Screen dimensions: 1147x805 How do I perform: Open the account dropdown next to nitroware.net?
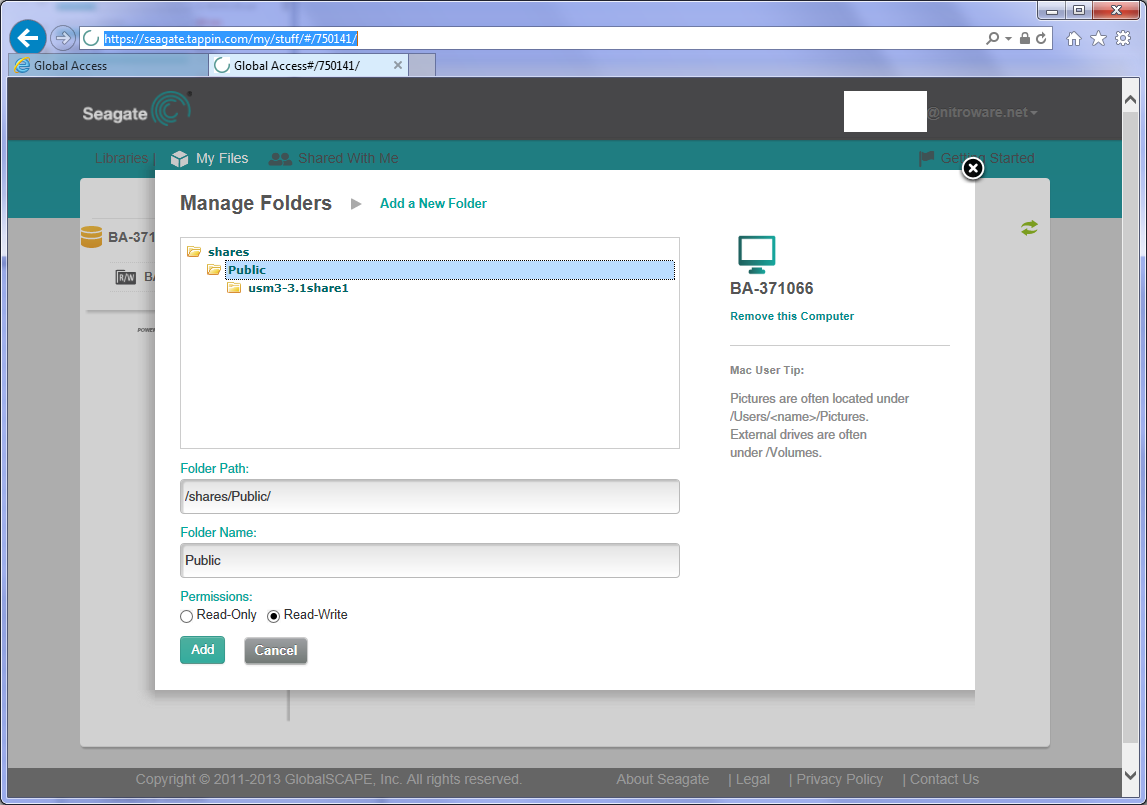click(1034, 113)
